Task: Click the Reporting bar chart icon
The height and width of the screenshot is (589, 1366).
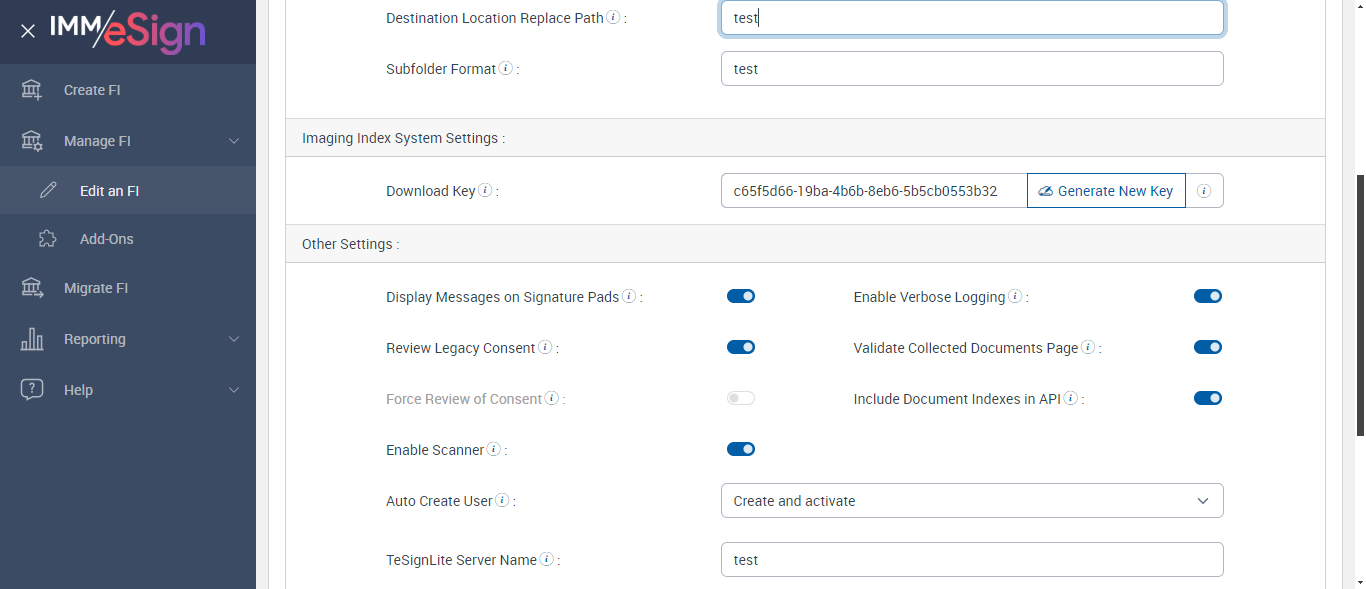Action: coord(32,339)
